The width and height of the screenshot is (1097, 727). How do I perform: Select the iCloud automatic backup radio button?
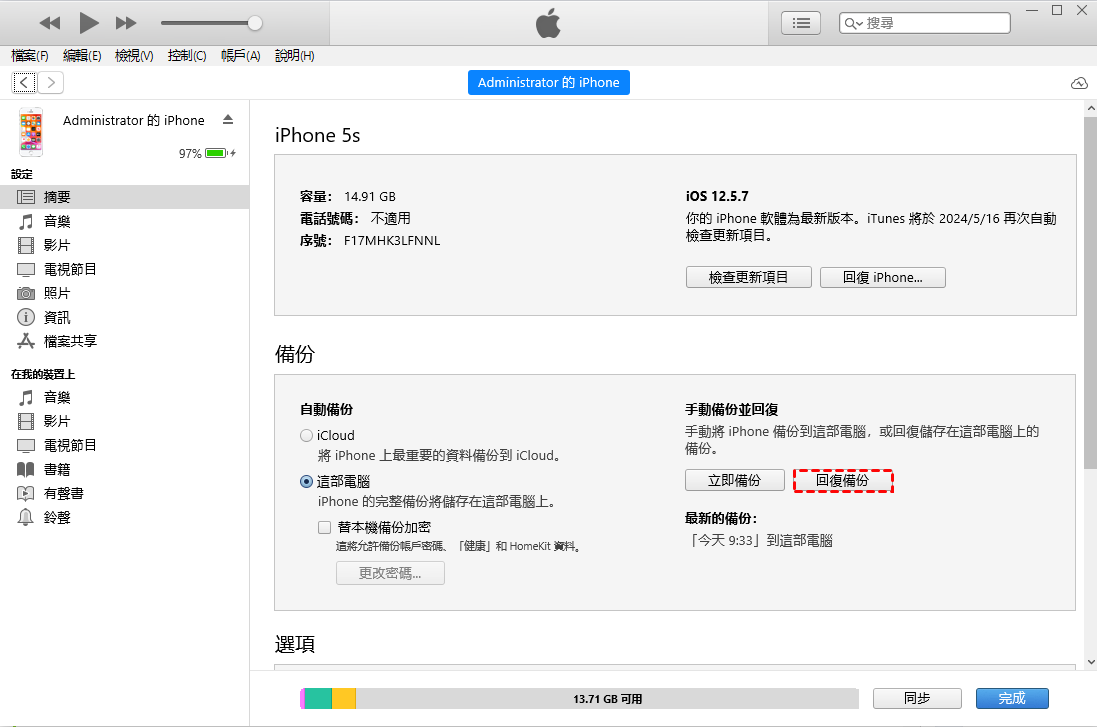click(306, 436)
